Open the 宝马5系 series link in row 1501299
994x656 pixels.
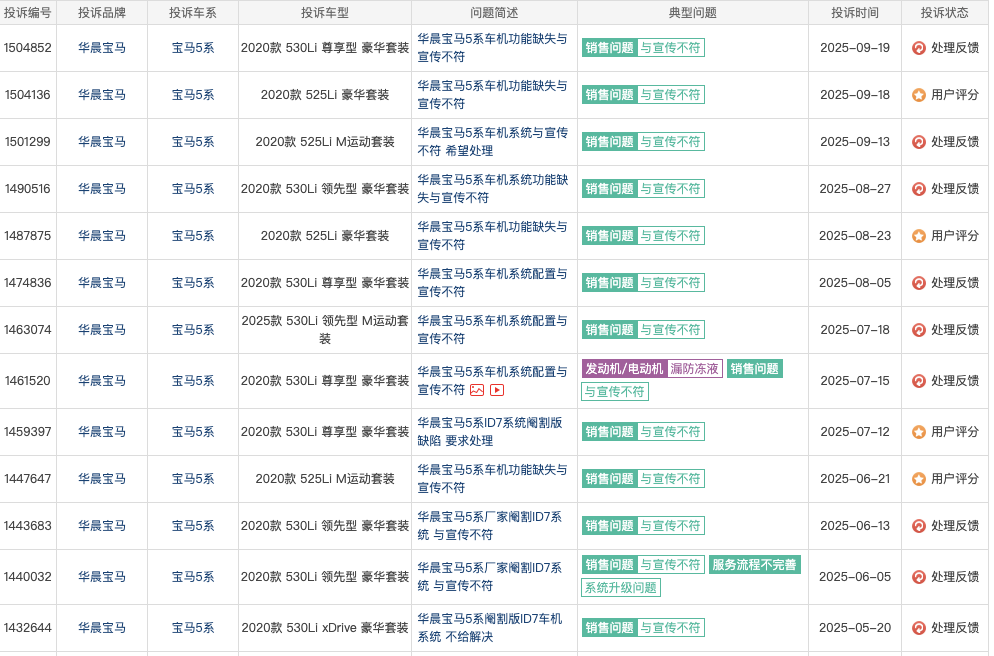(192, 142)
